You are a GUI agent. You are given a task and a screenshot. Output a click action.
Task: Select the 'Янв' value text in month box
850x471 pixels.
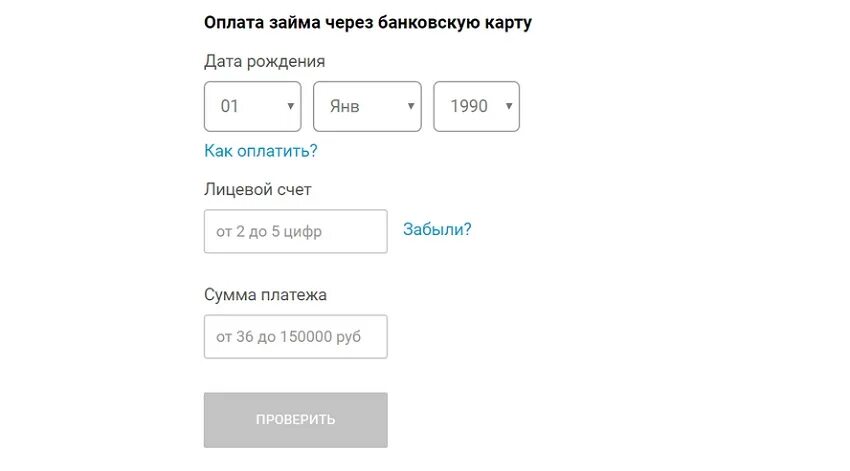coord(344,106)
